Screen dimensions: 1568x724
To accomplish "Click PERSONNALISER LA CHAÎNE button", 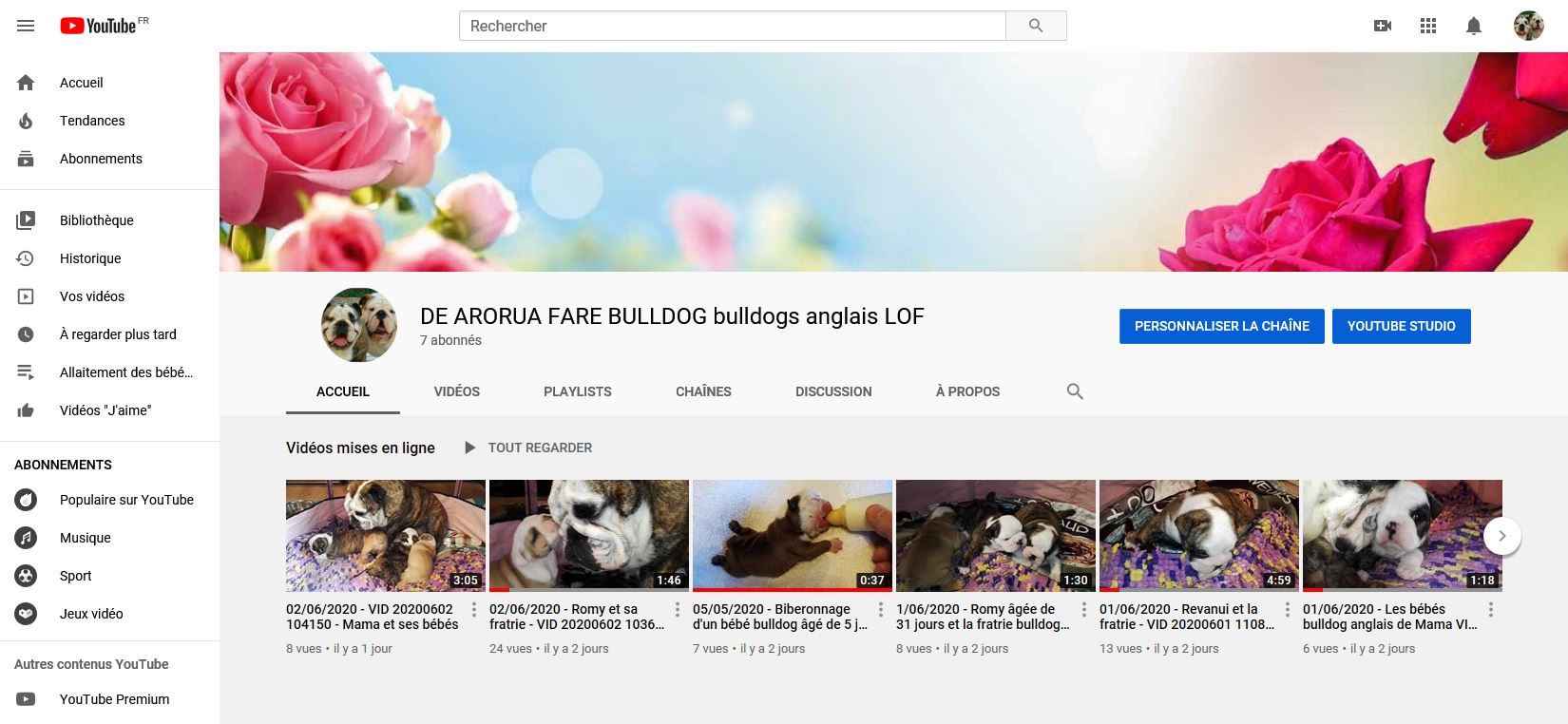I will (x=1222, y=326).
